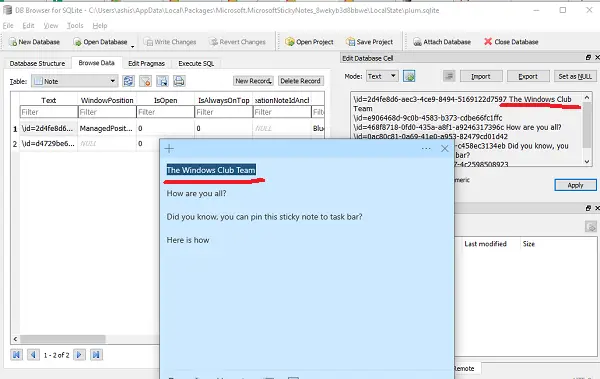This screenshot has height=379, width=600.
Task: Click the Save Project button
Action: 369,42
